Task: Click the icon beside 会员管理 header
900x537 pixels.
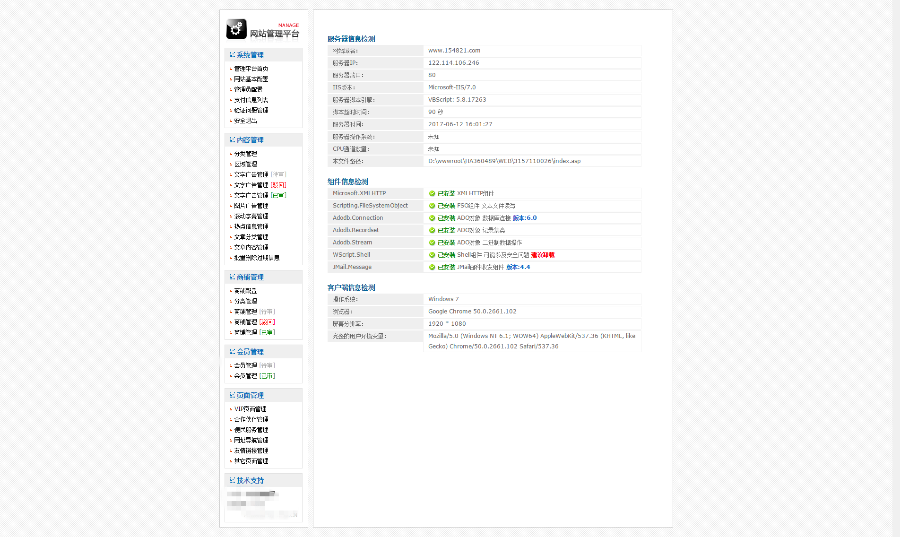Action: (232, 352)
